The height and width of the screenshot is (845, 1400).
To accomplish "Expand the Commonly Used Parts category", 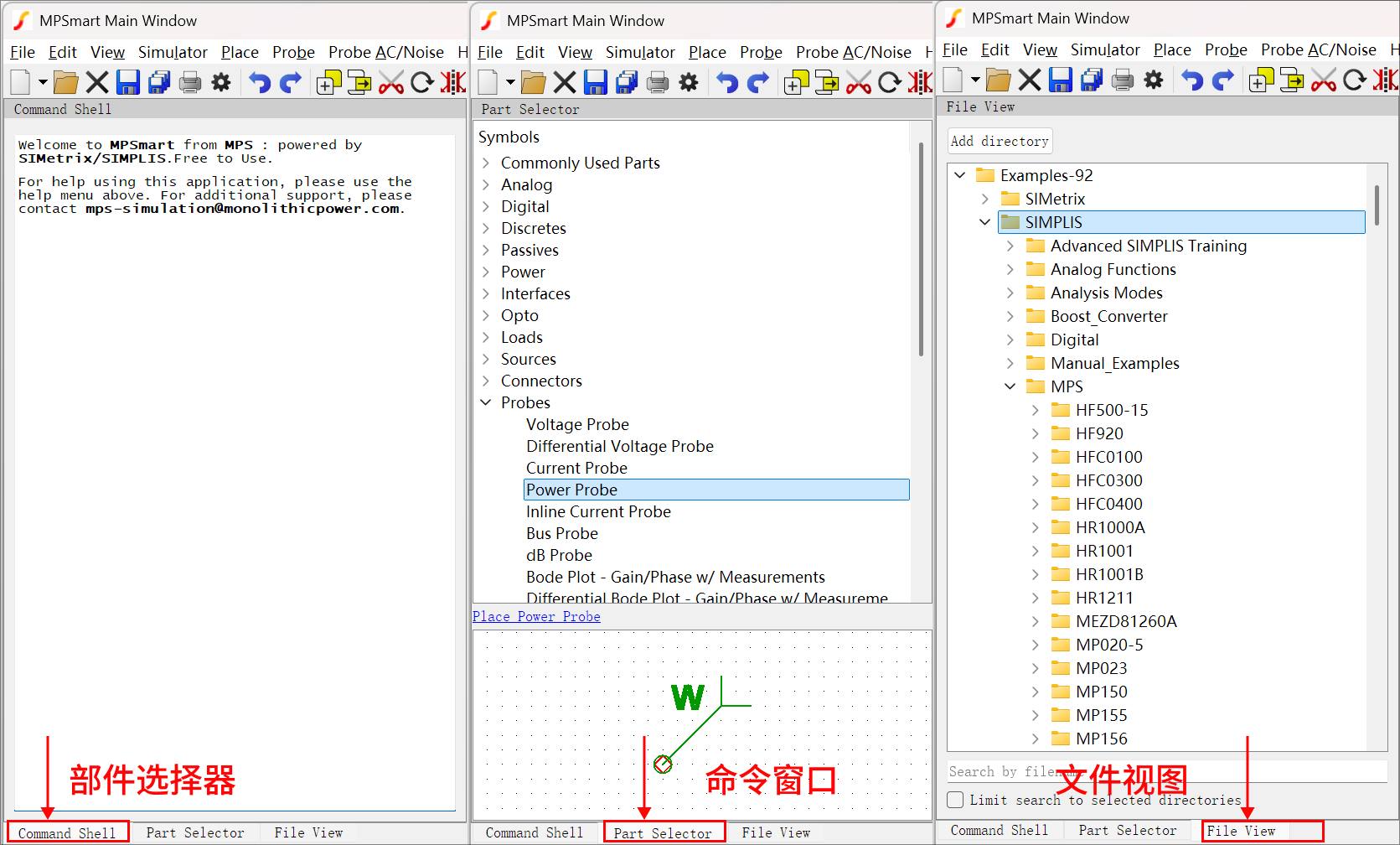I will (486, 163).
